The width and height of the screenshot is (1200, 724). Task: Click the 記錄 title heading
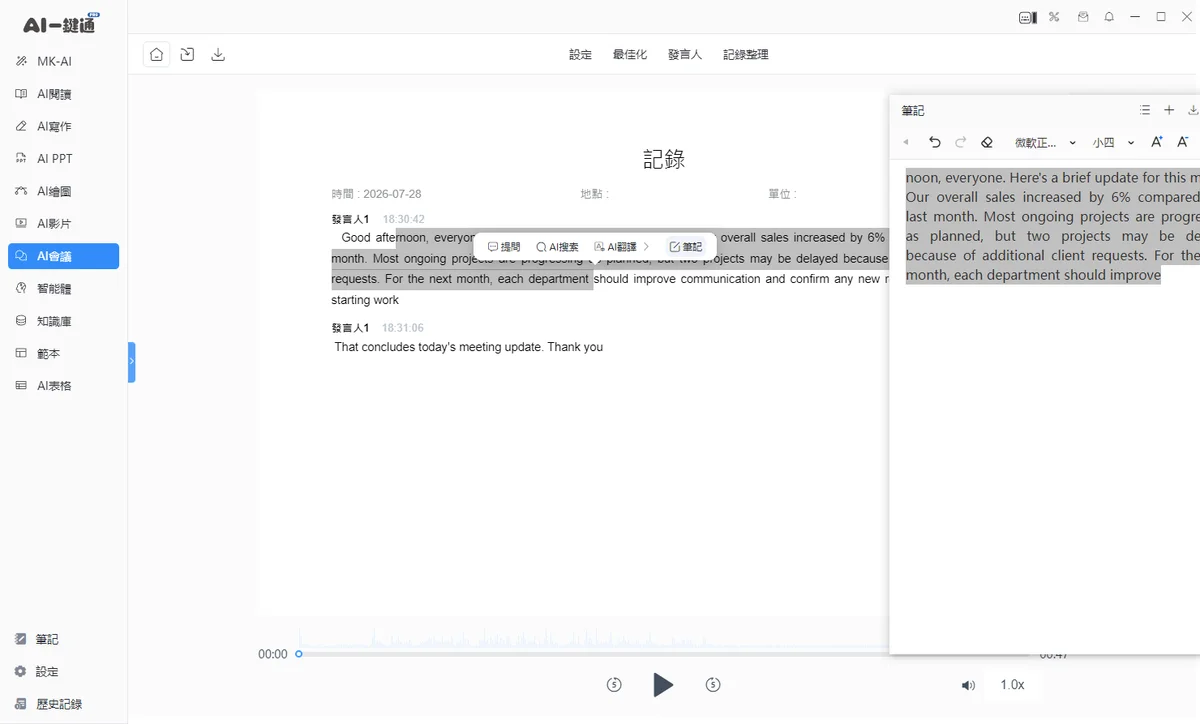[x=664, y=159]
